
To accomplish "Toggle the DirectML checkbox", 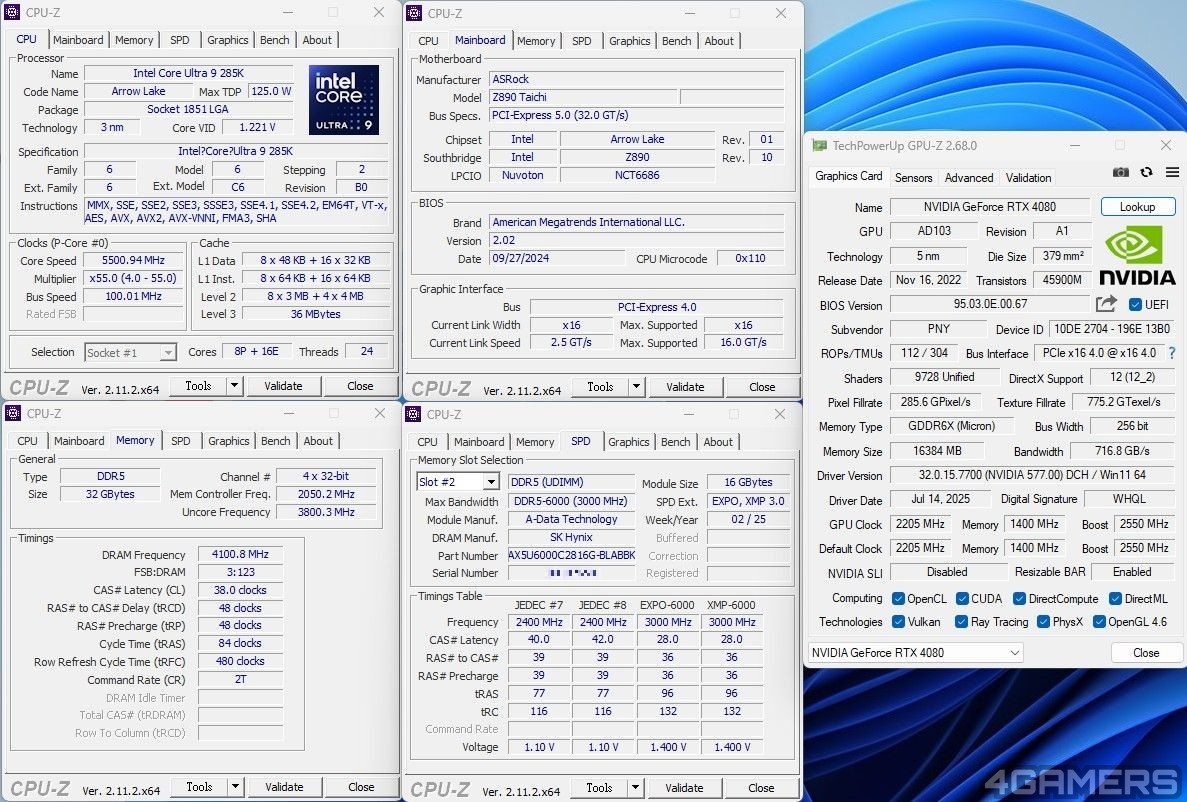I will pyautogui.click(x=1115, y=598).
